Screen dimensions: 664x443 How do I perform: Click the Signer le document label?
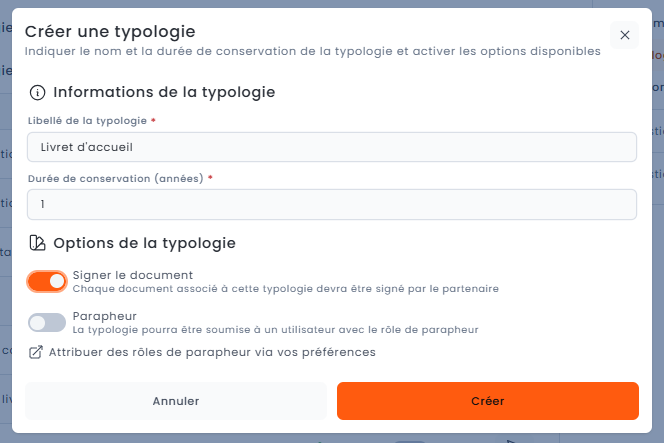[x=133, y=274]
